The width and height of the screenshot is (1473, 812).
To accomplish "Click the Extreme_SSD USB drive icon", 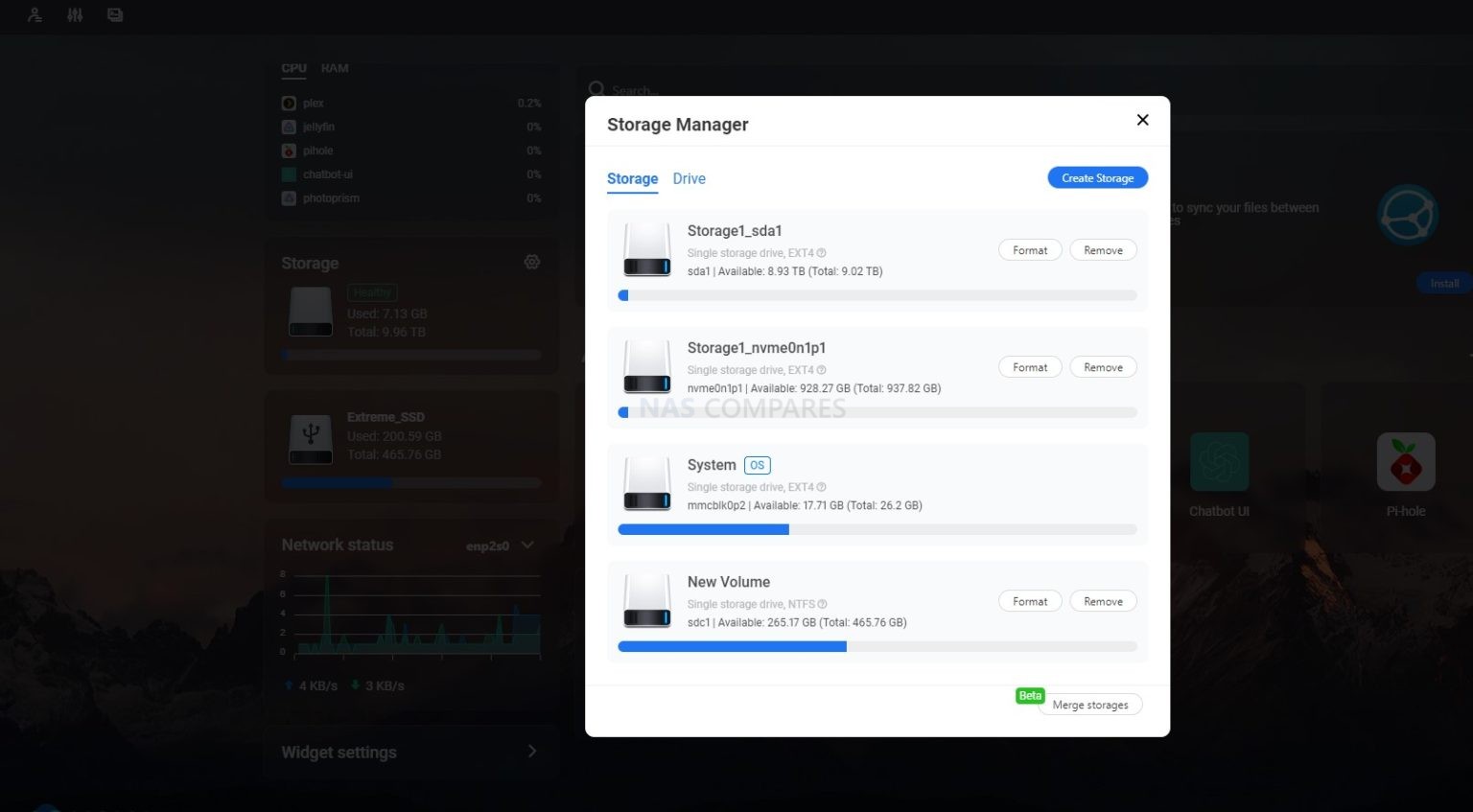I will [310, 439].
